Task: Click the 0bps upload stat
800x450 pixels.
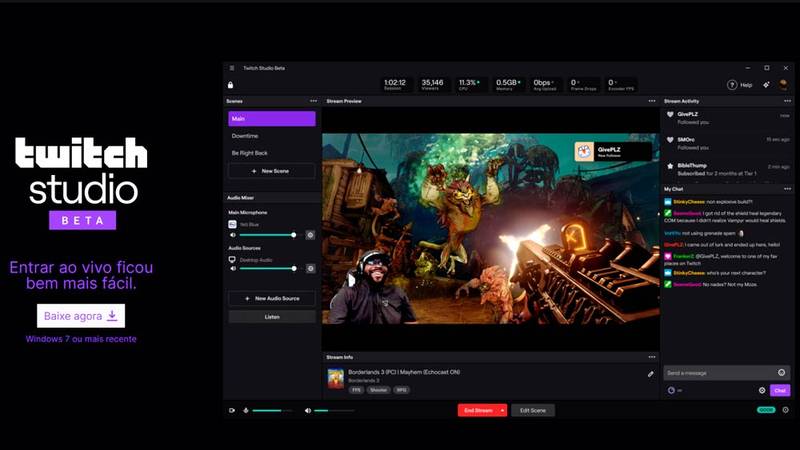Action: [x=545, y=84]
